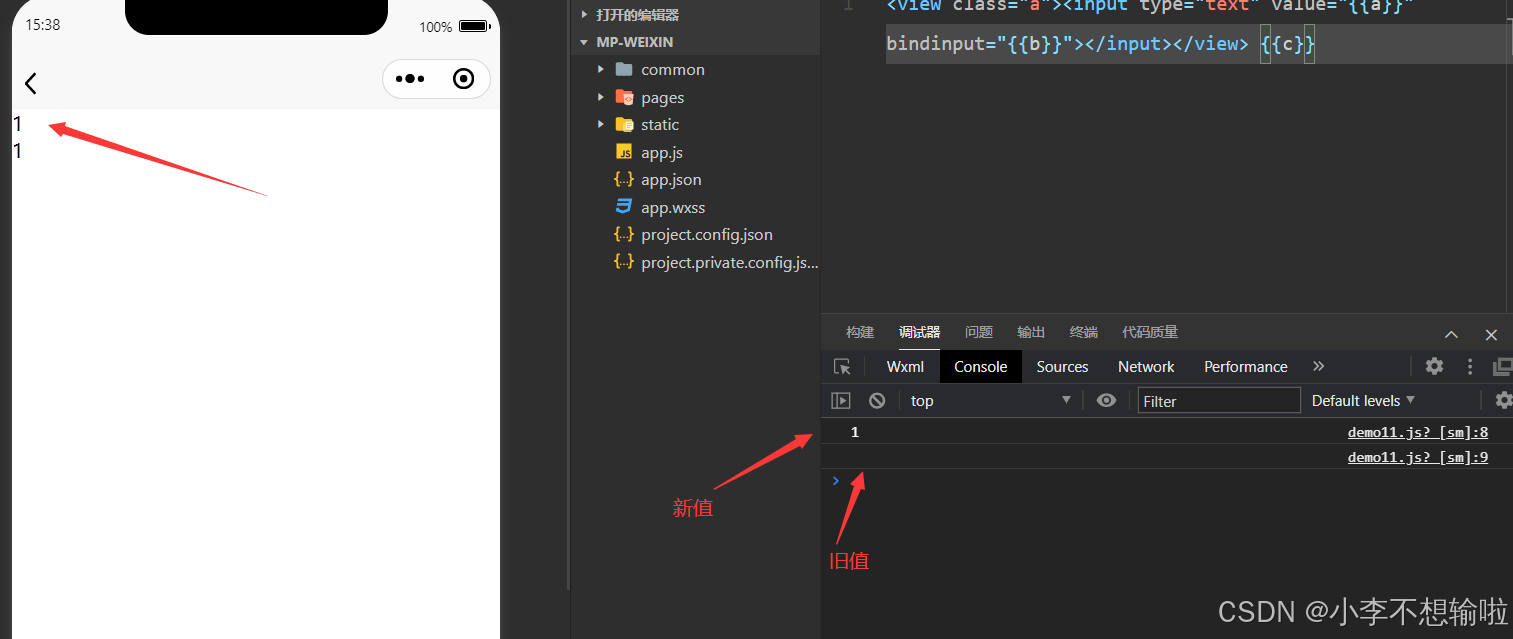
Task: Create live expression with eye icon
Action: coord(1106,400)
